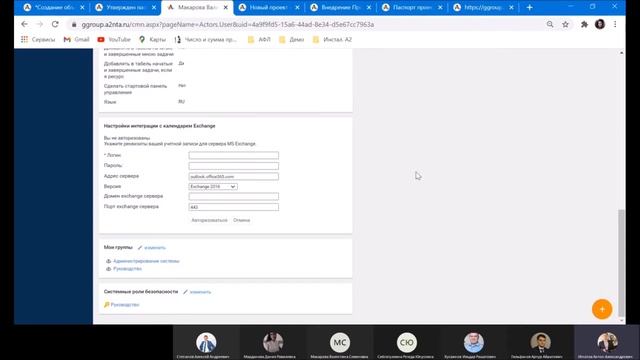The width and height of the screenshot is (640, 360).
Task: Click изменить next to Системные роли безопасности
Action: click(x=200, y=292)
